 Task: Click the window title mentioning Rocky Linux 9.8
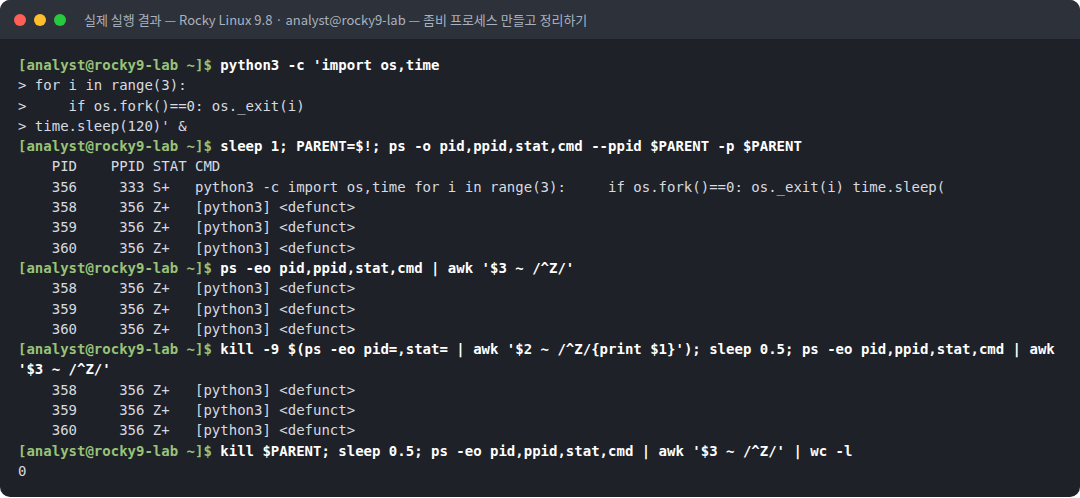click(x=335, y=21)
